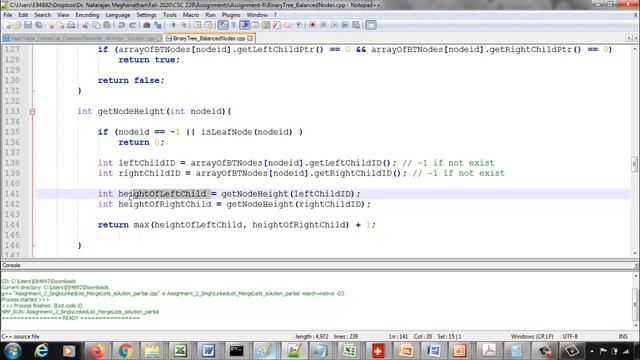Click the Open file toolbar icon
This screenshot has height=360, width=640.
[x=17, y=25]
